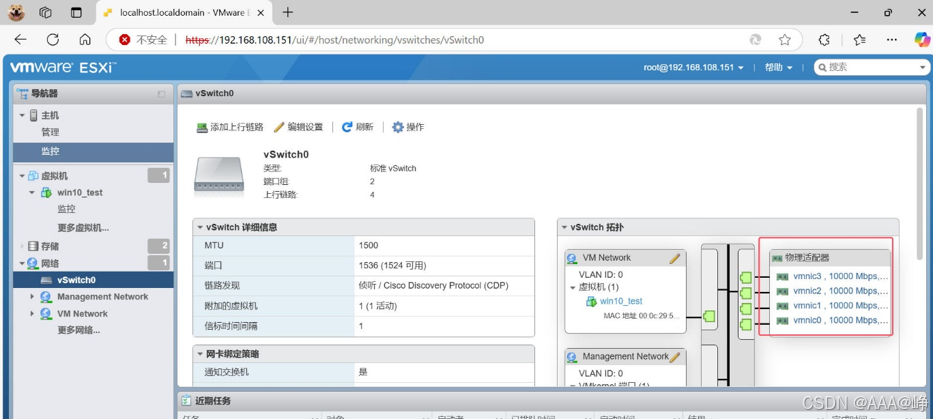Collapse the Networking (网络) tree node

(x=22, y=263)
